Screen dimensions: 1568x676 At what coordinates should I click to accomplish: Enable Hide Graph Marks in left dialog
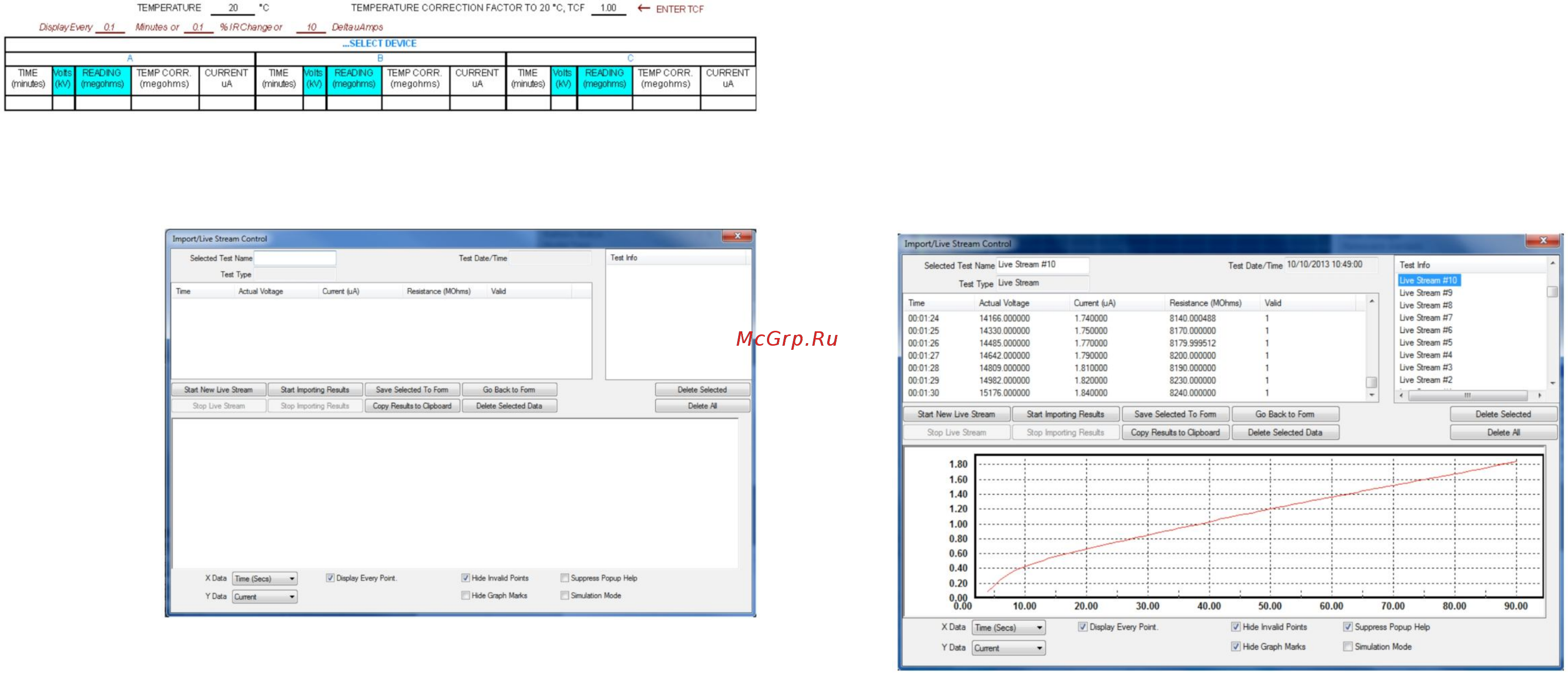pos(466,596)
